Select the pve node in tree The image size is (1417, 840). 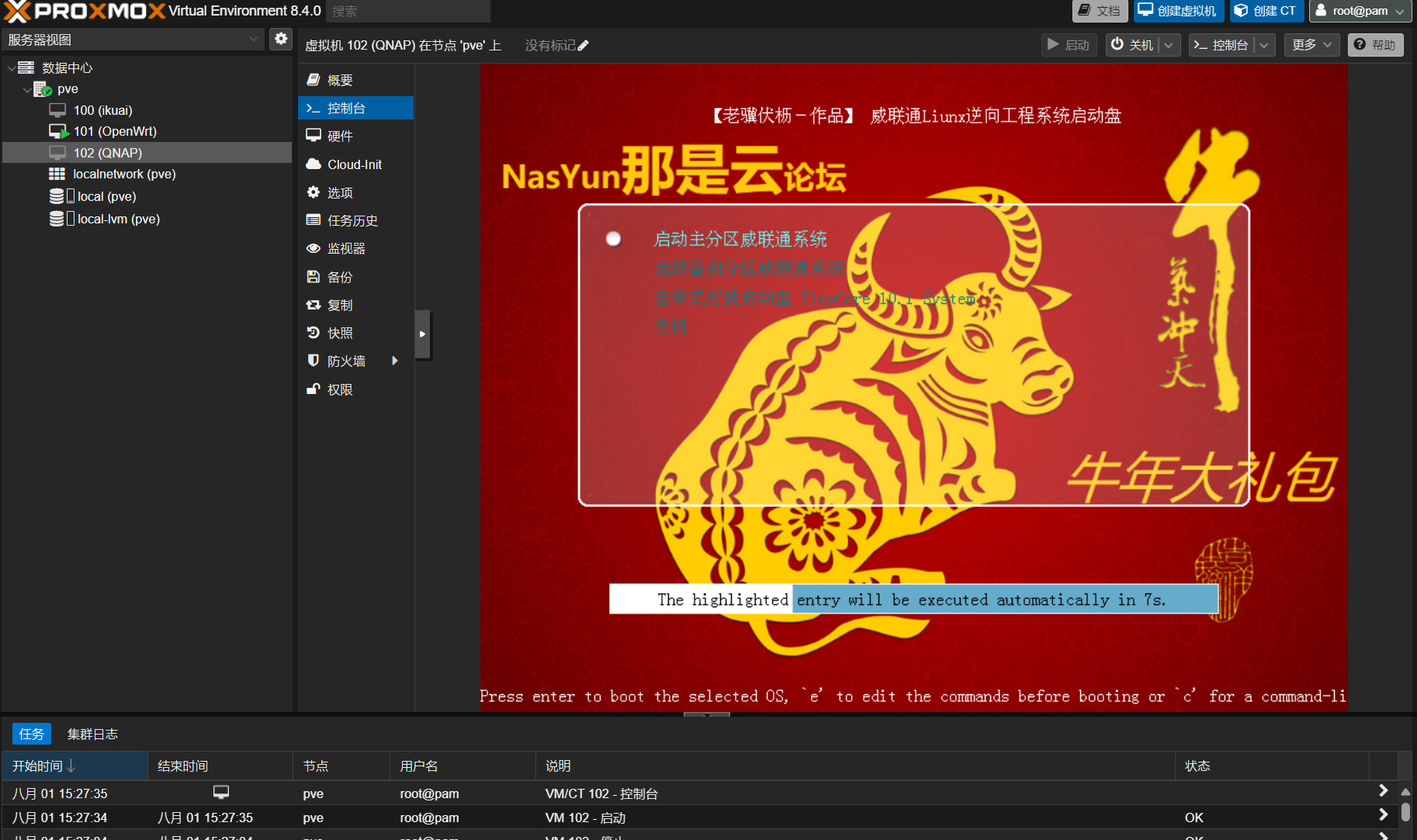68,88
